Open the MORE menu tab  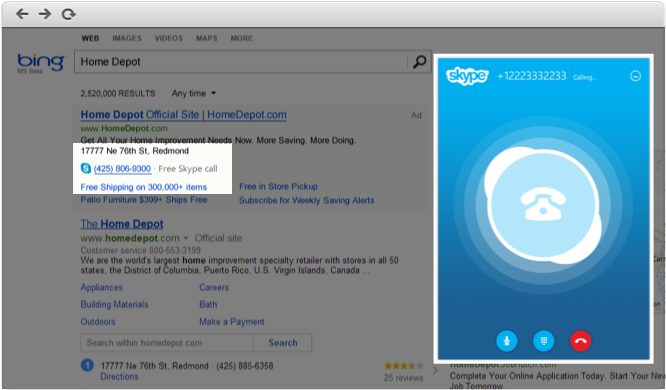click(242, 38)
